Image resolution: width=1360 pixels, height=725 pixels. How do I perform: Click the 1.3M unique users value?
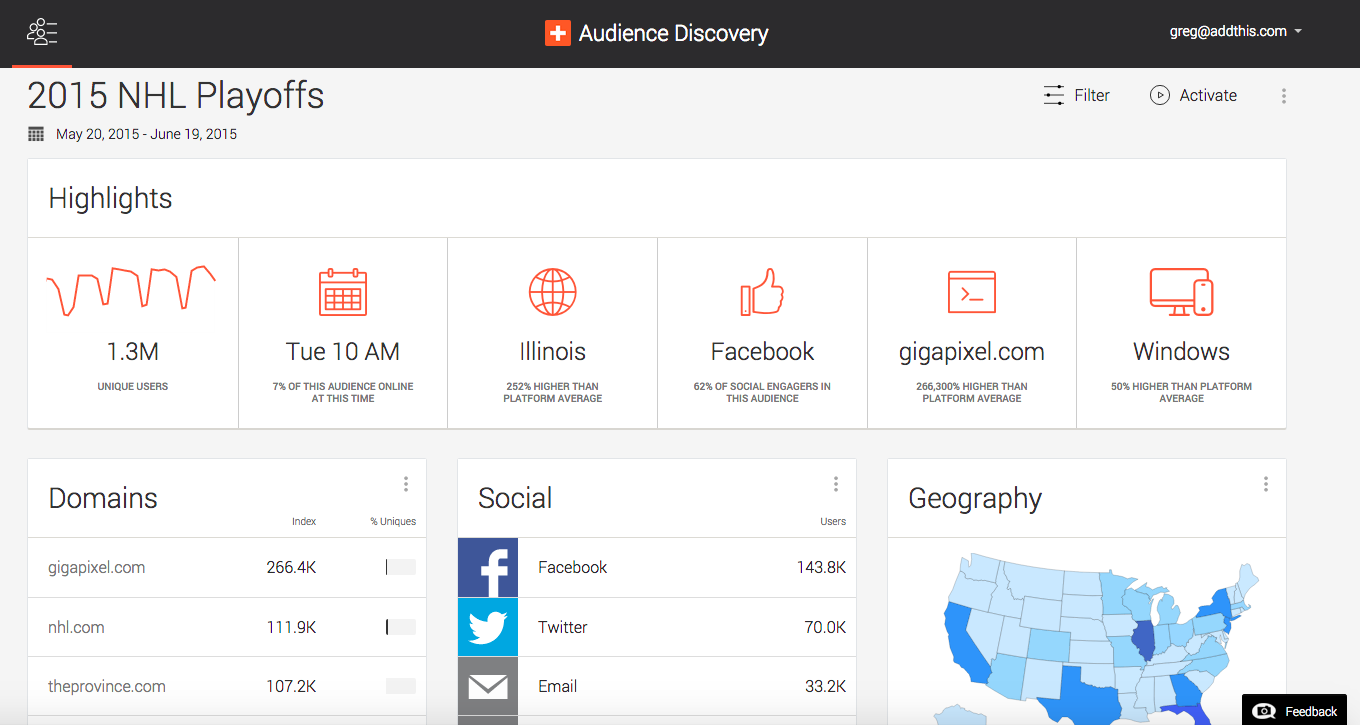[x=133, y=352]
